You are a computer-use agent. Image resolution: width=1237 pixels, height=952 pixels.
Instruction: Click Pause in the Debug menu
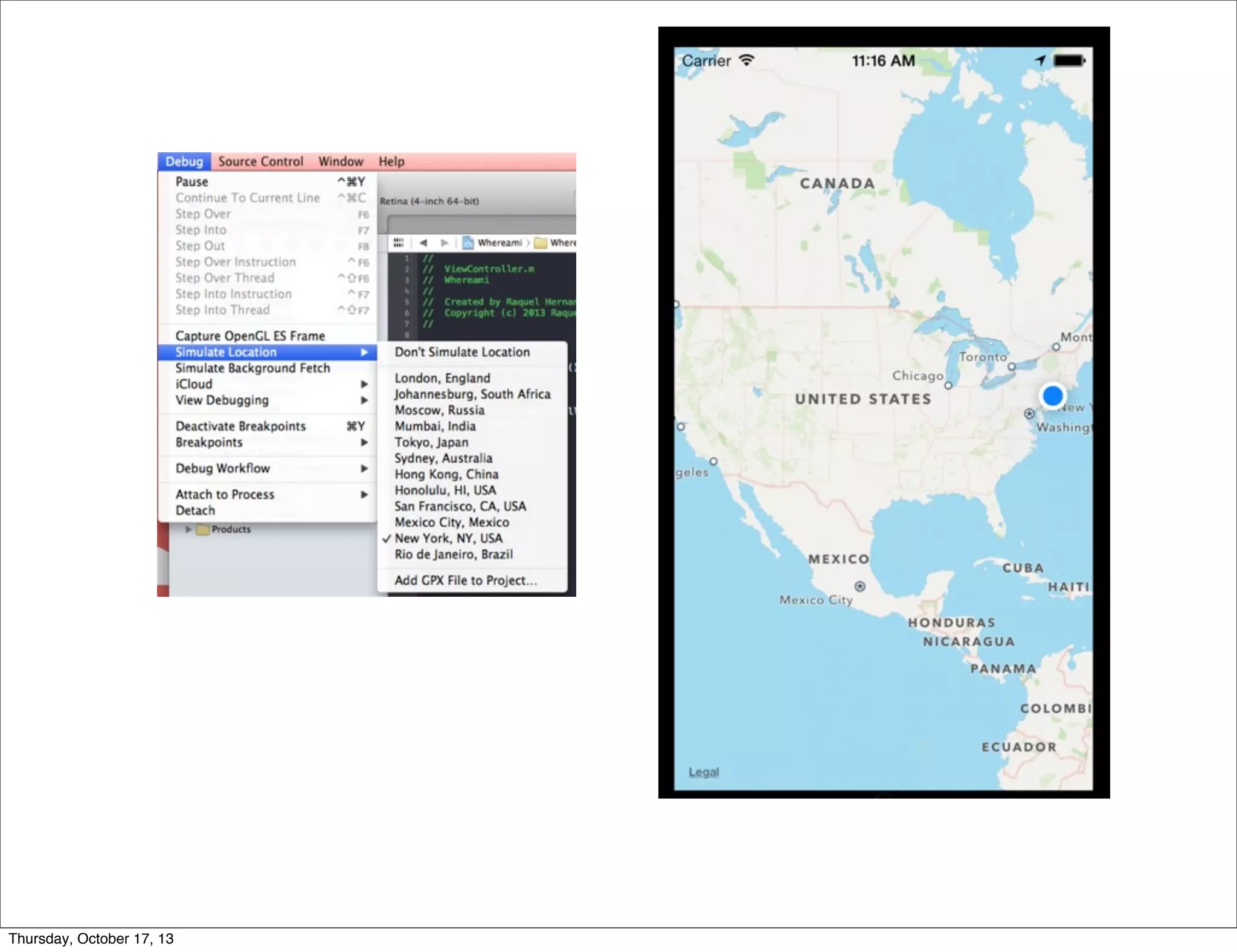191,182
